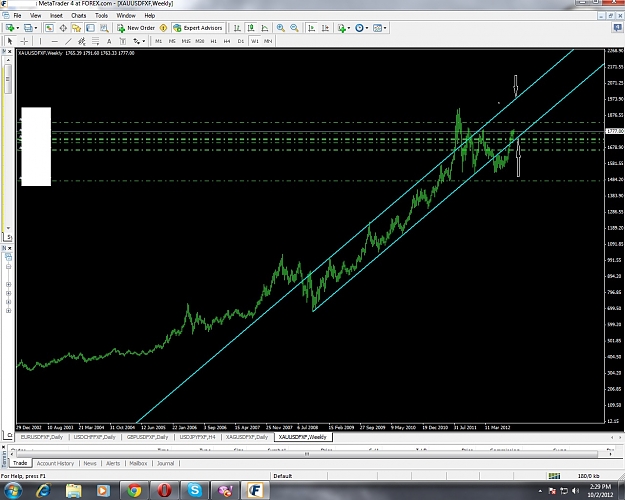Open MetaEditor with the yellow diamond icon

tap(163, 28)
